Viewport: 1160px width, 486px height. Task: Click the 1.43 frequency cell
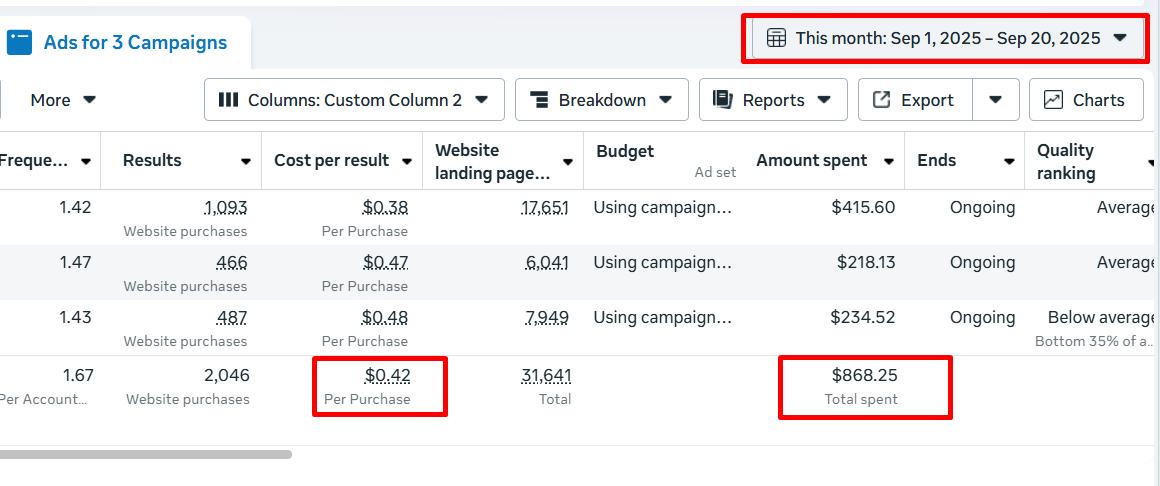[x=75, y=317]
